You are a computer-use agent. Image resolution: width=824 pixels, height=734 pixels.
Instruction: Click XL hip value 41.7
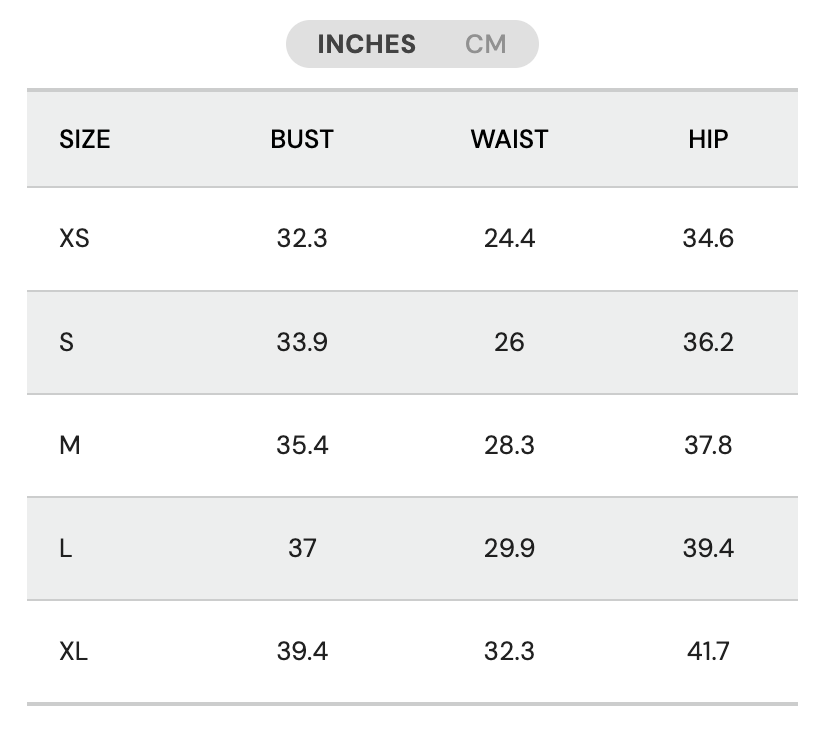[708, 651]
